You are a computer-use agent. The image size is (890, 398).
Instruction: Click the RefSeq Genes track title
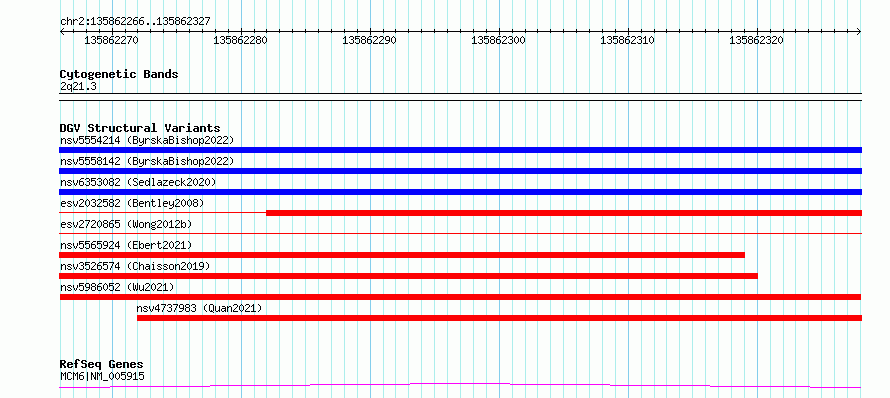click(102, 365)
